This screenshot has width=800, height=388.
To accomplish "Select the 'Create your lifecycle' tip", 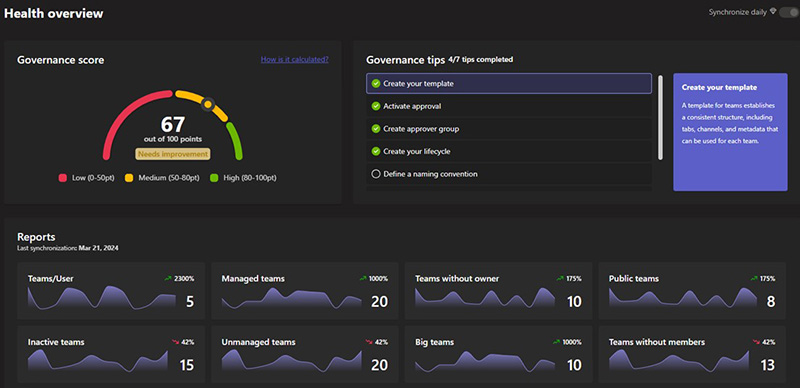I will 509,151.
